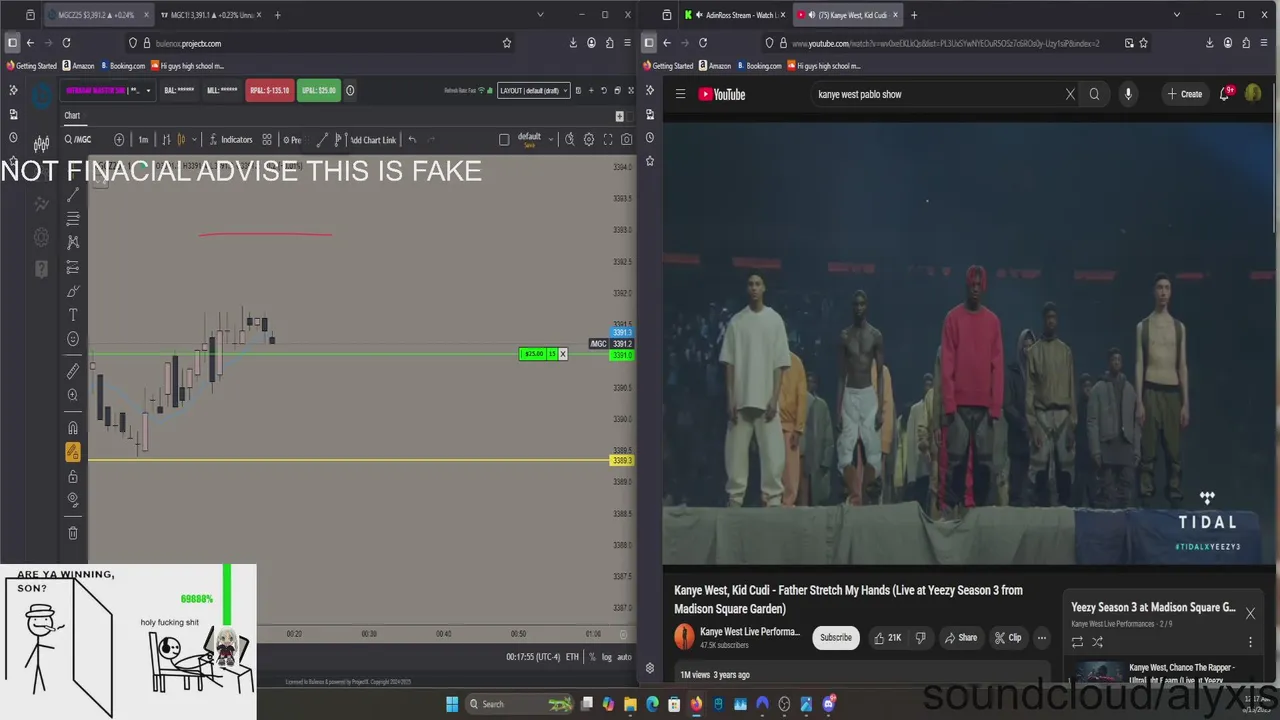Toggle shuffle in the playlist panel
The width and height of the screenshot is (1280, 720).
pos(1097,642)
